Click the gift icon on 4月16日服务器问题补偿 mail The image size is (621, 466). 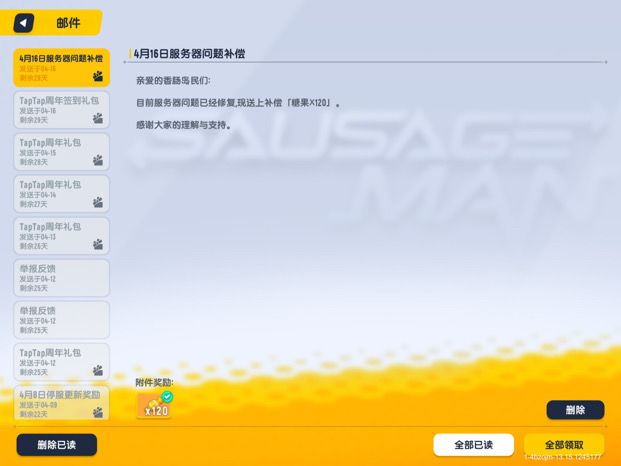(98, 76)
